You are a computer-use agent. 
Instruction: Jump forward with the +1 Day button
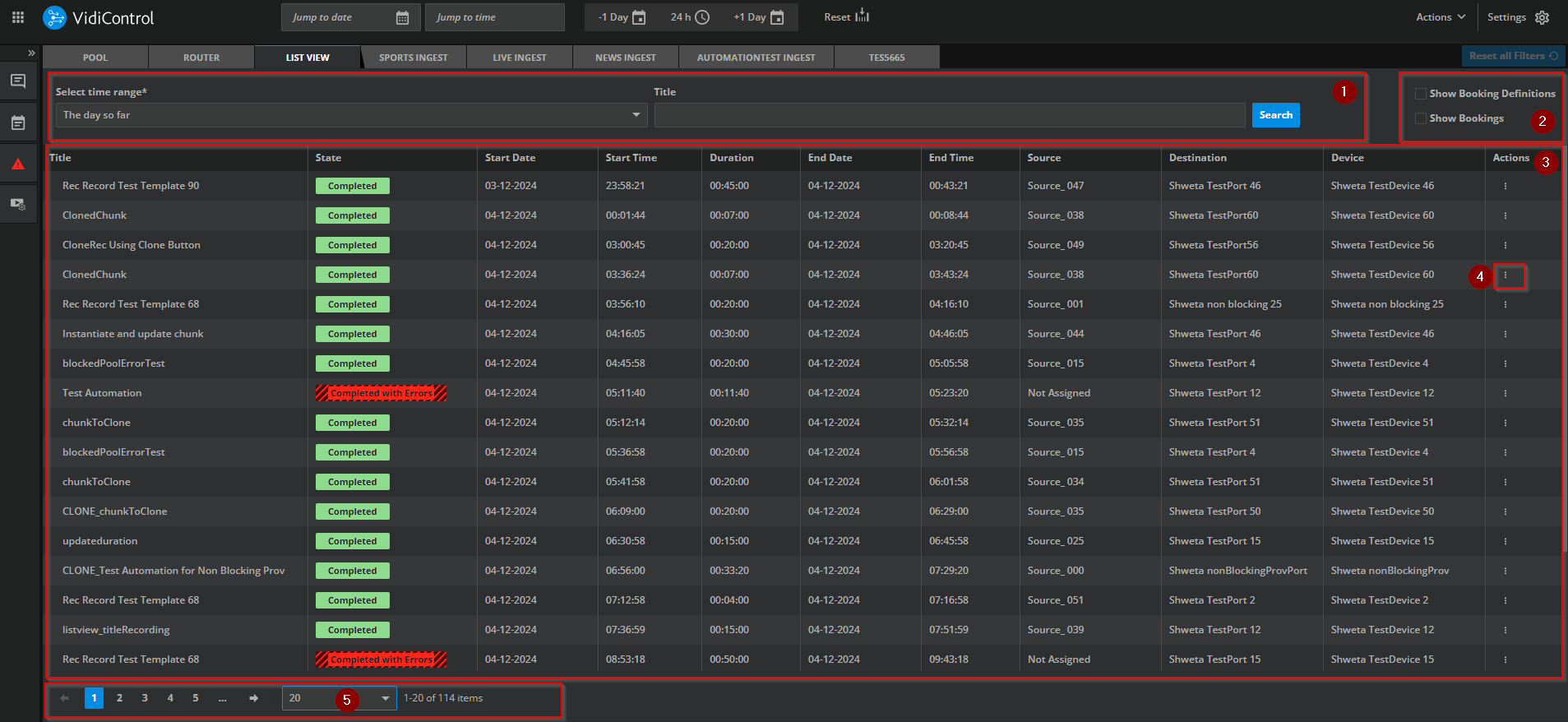(x=758, y=17)
